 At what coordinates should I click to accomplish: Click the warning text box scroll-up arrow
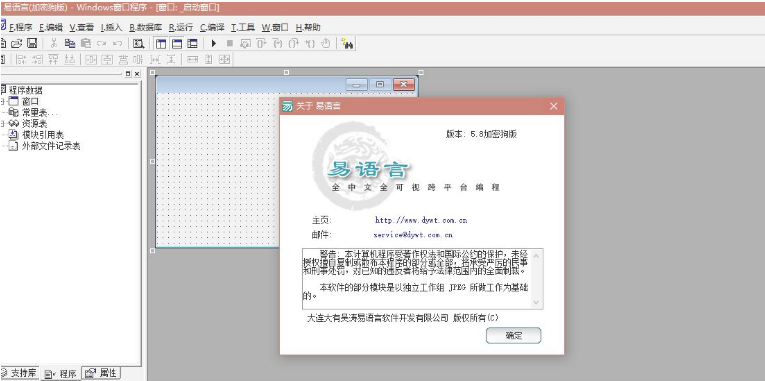click(x=537, y=256)
